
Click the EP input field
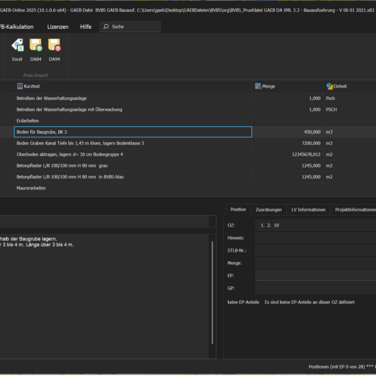click(x=315, y=276)
